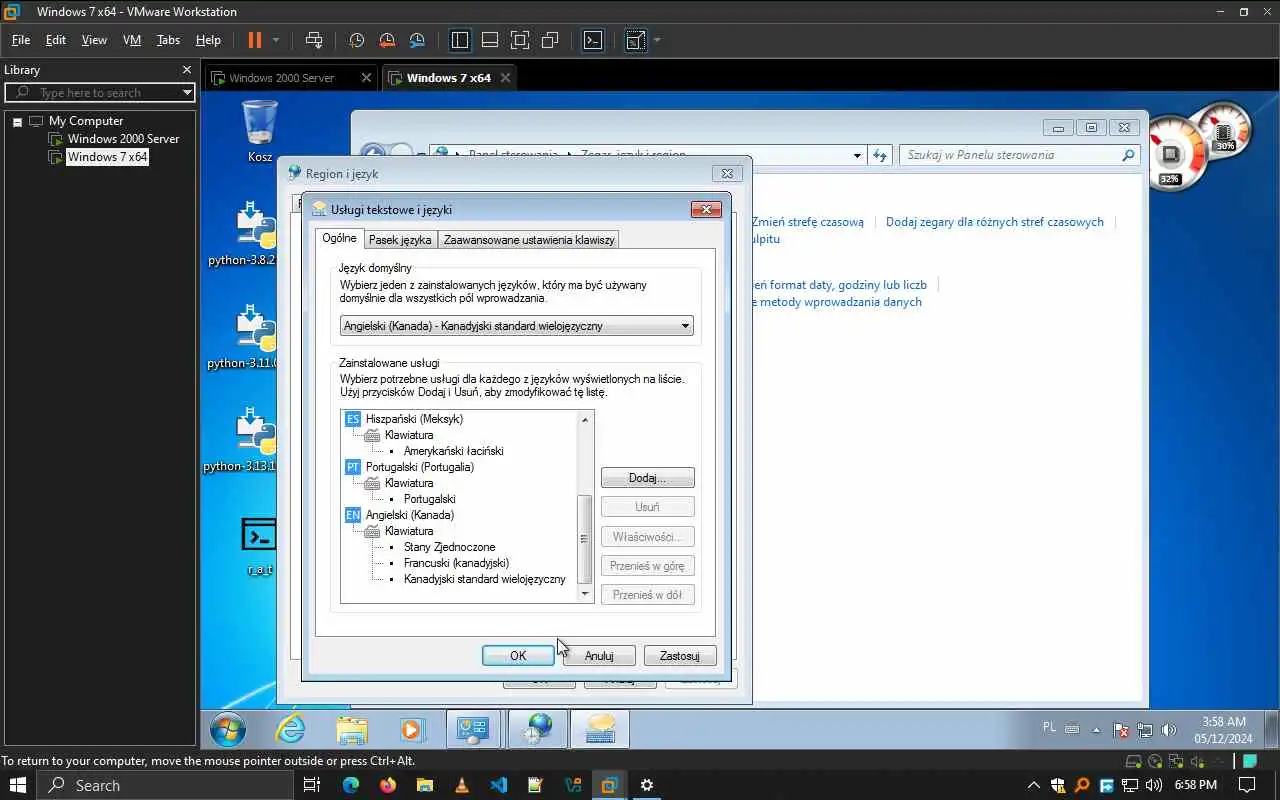Click the Send Ctrl+Alt+Del toolbar icon

point(314,40)
